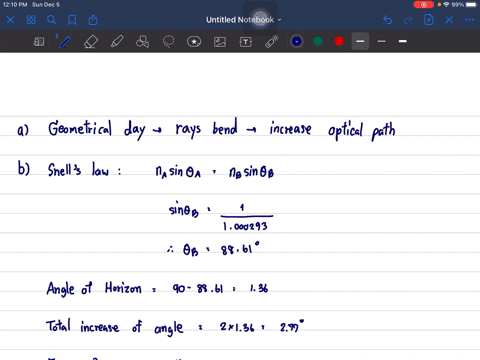Open the thumbnail grid view
The width and height of the screenshot is (480, 360).
[x=31, y=20]
